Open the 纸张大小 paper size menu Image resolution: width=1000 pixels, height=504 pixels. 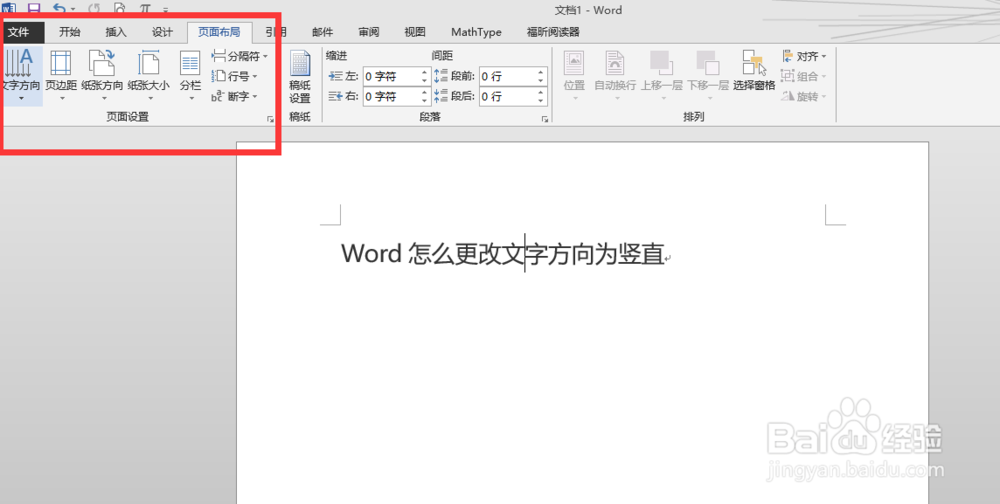click(x=149, y=75)
